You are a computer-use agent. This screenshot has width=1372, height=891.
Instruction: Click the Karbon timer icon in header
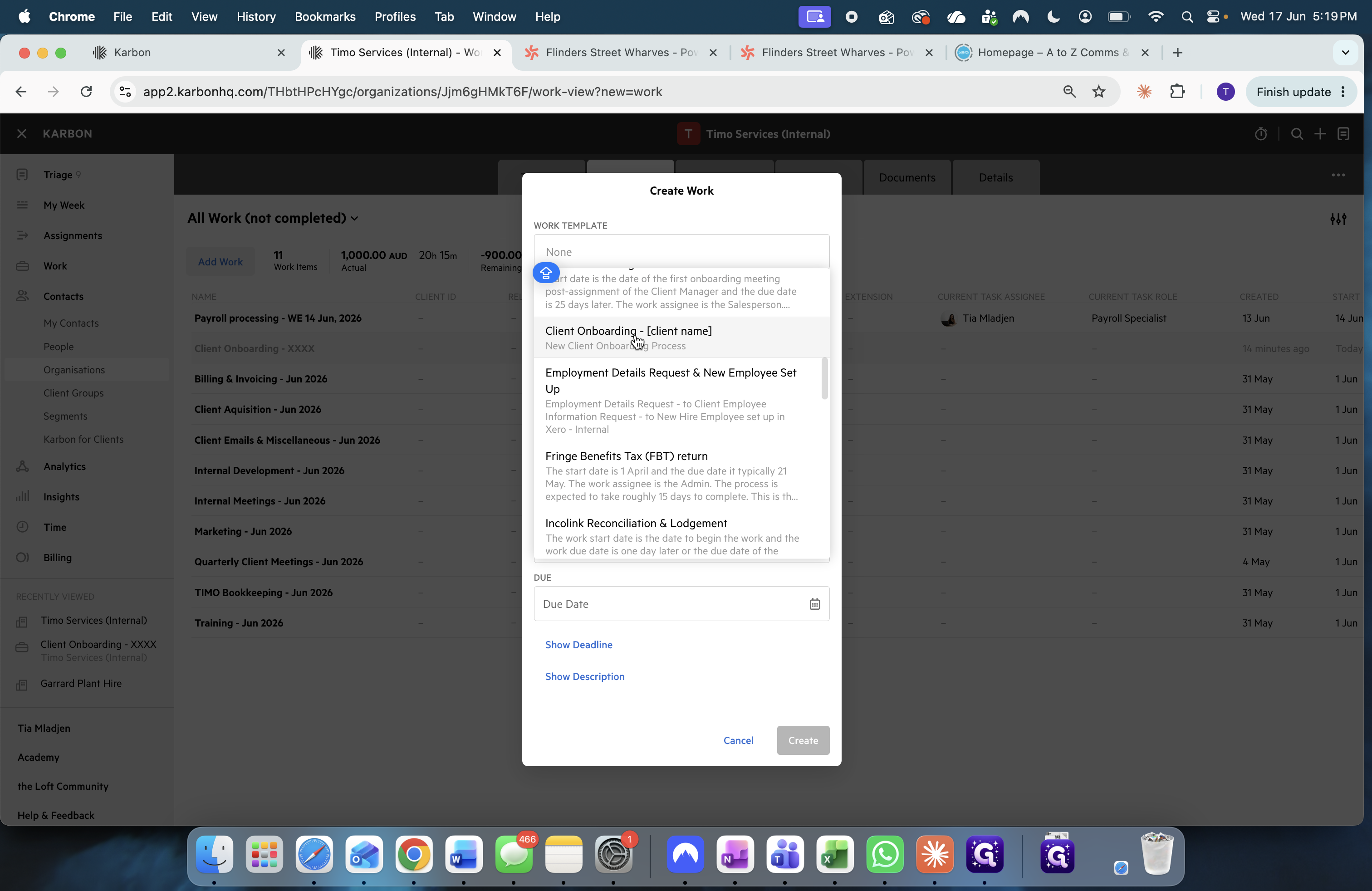point(1261,134)
